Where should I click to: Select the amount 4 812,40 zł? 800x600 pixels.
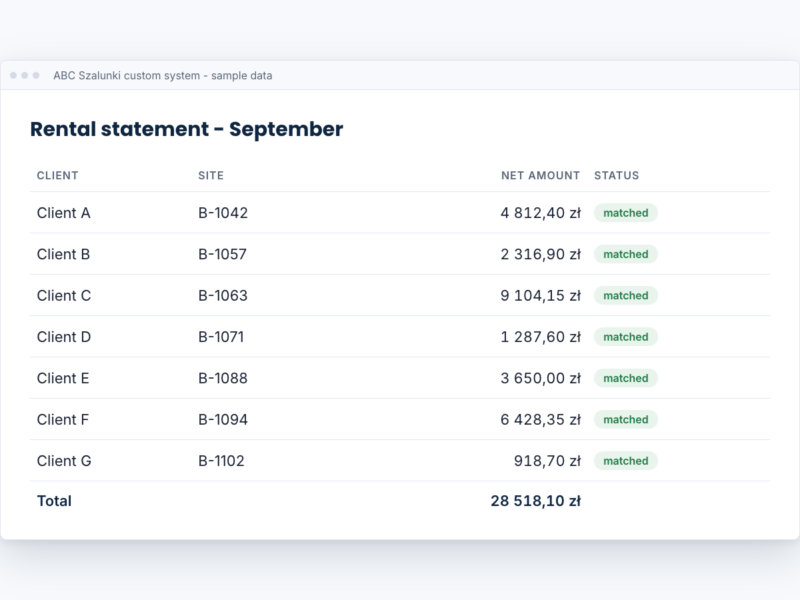point(540,213)
